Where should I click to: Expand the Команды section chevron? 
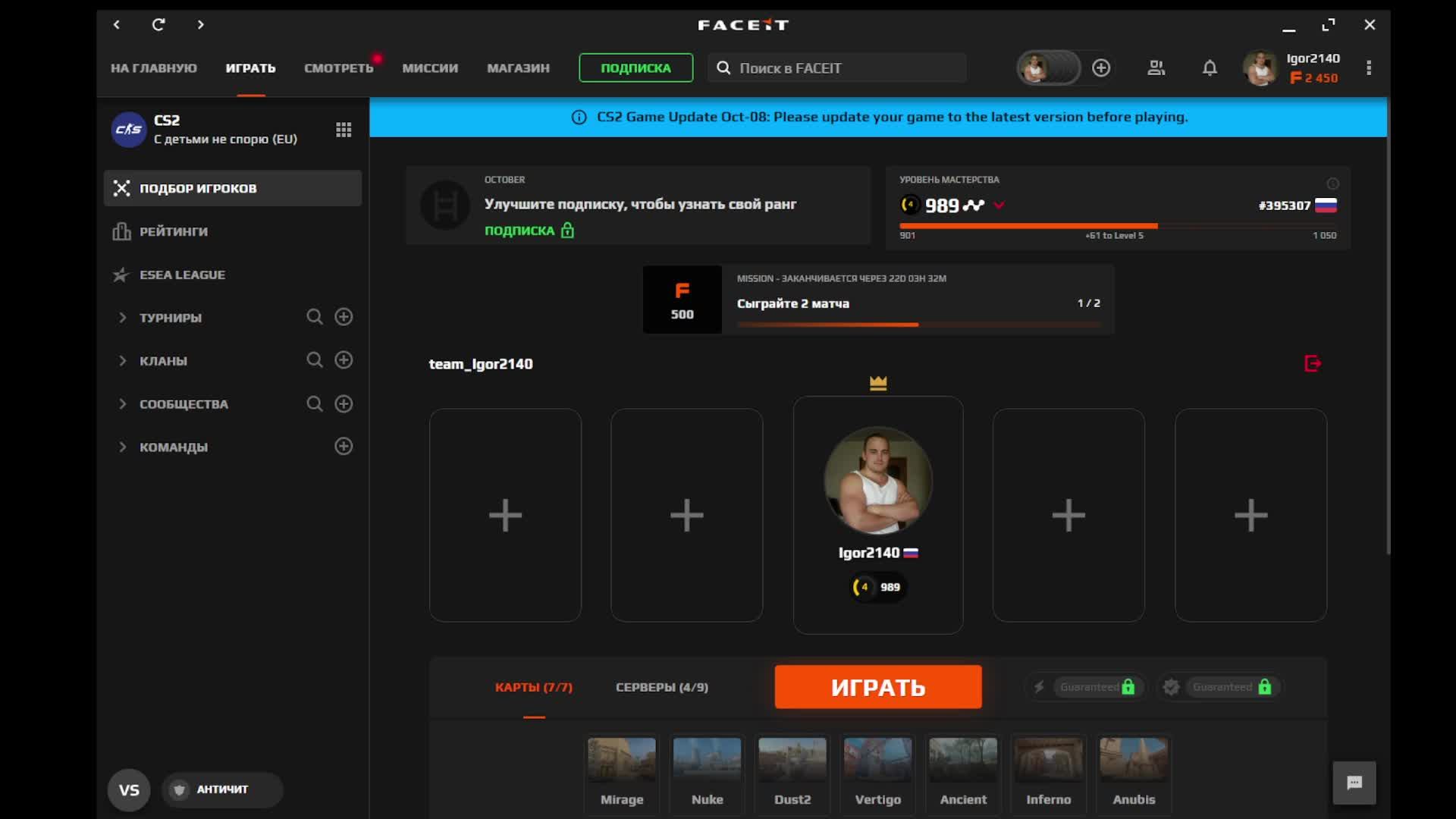coord(122,447)
